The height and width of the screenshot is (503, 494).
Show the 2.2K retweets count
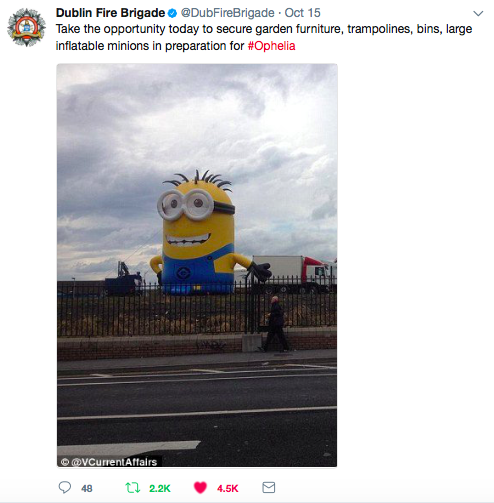pyautogui.click(x=160, y=488)
